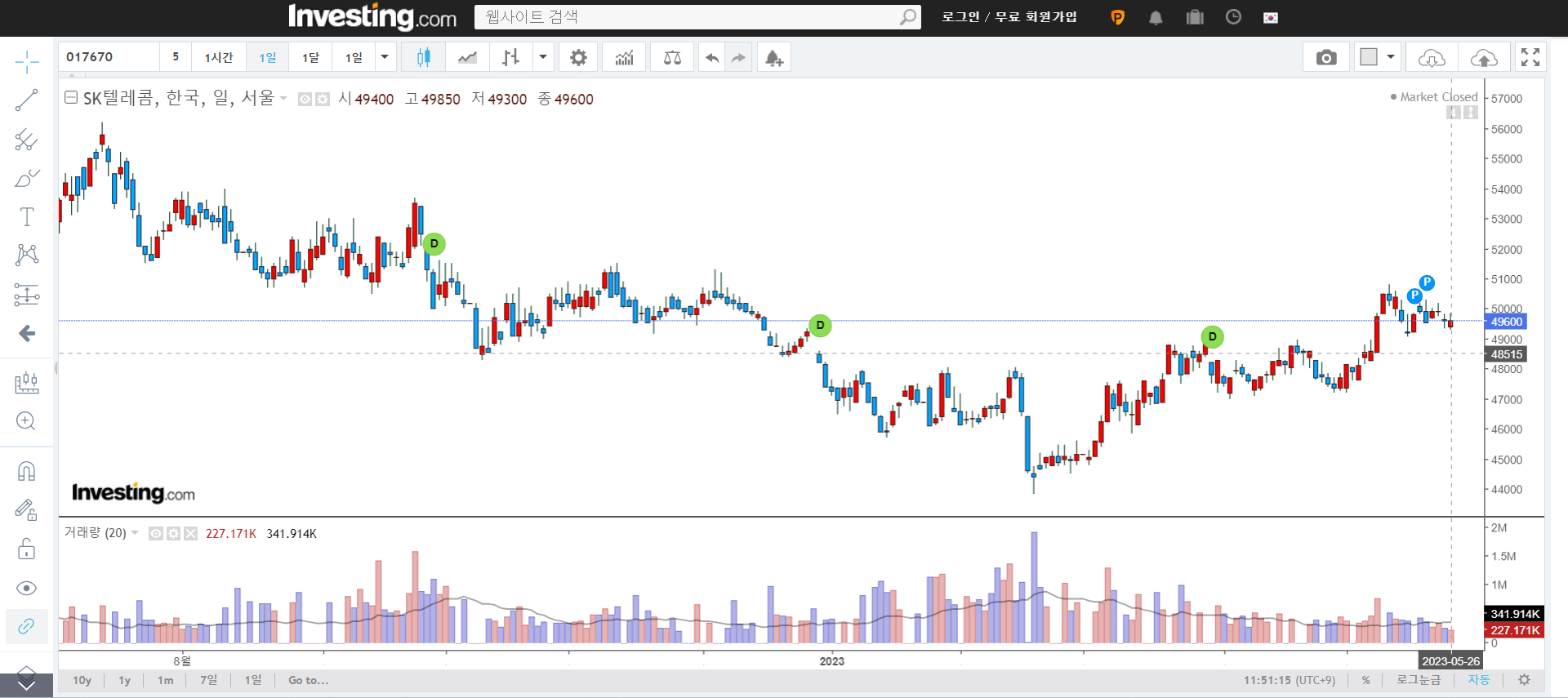Image resolution: width=1568 pixels, height=698 pixels.
Task: Open candlestick chart style button
Action: [x=423, y=57]
